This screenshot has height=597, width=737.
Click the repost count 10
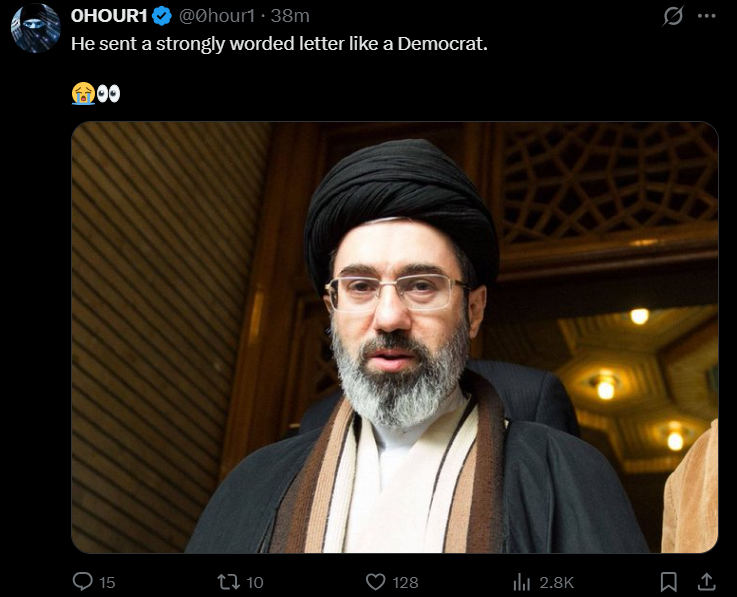tap(255, 583)
